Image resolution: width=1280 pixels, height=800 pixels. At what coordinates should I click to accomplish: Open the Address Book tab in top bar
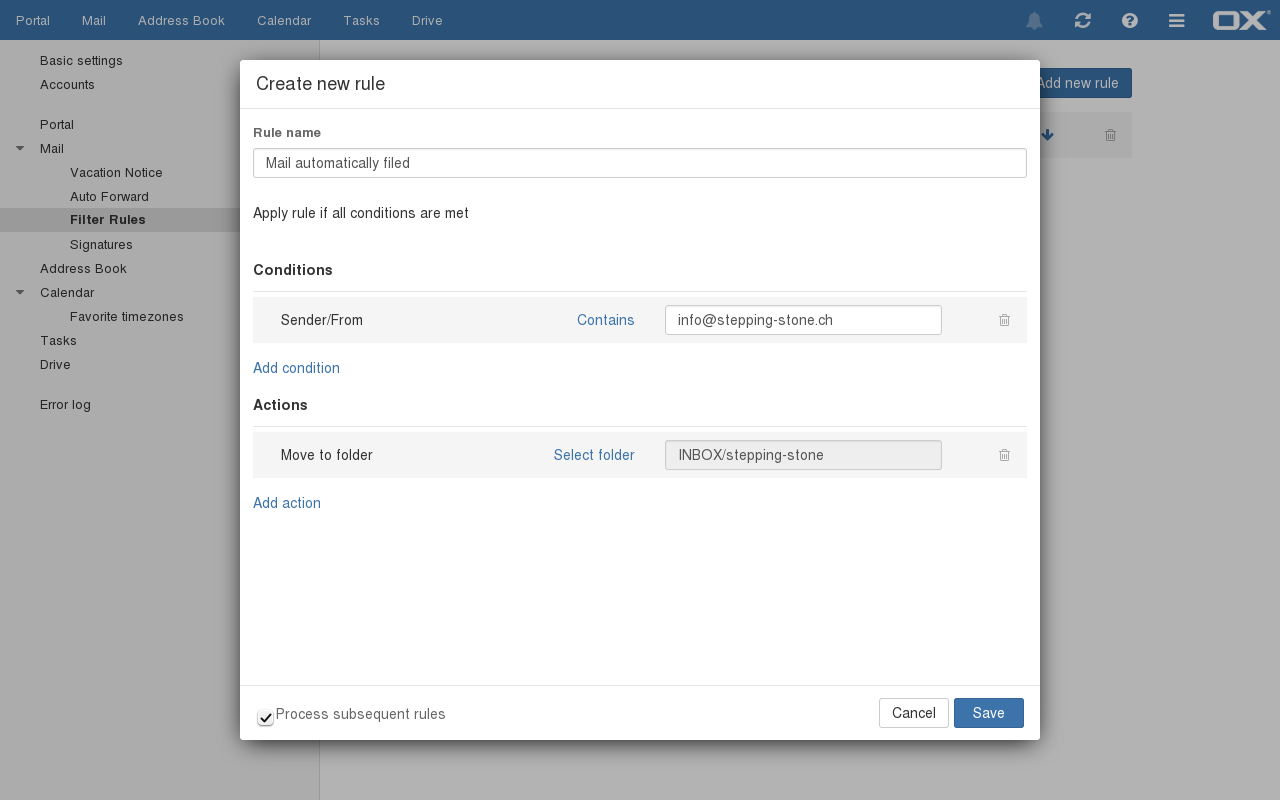click(181, 20)
